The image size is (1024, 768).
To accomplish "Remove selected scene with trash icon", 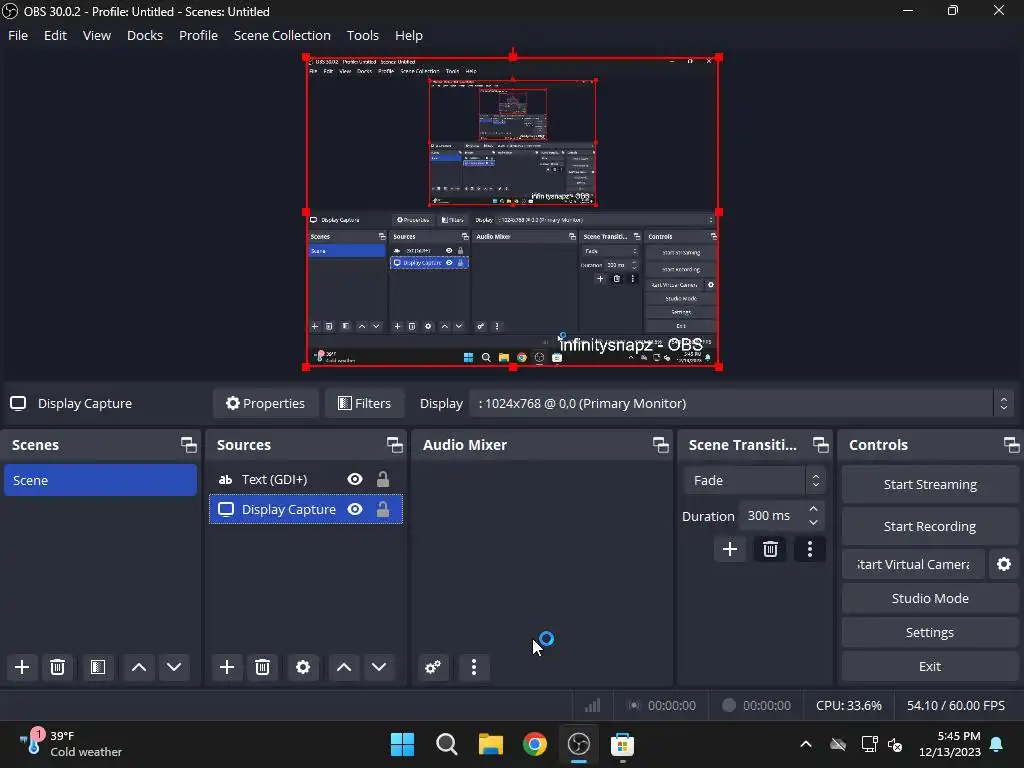I will point(57,667).
